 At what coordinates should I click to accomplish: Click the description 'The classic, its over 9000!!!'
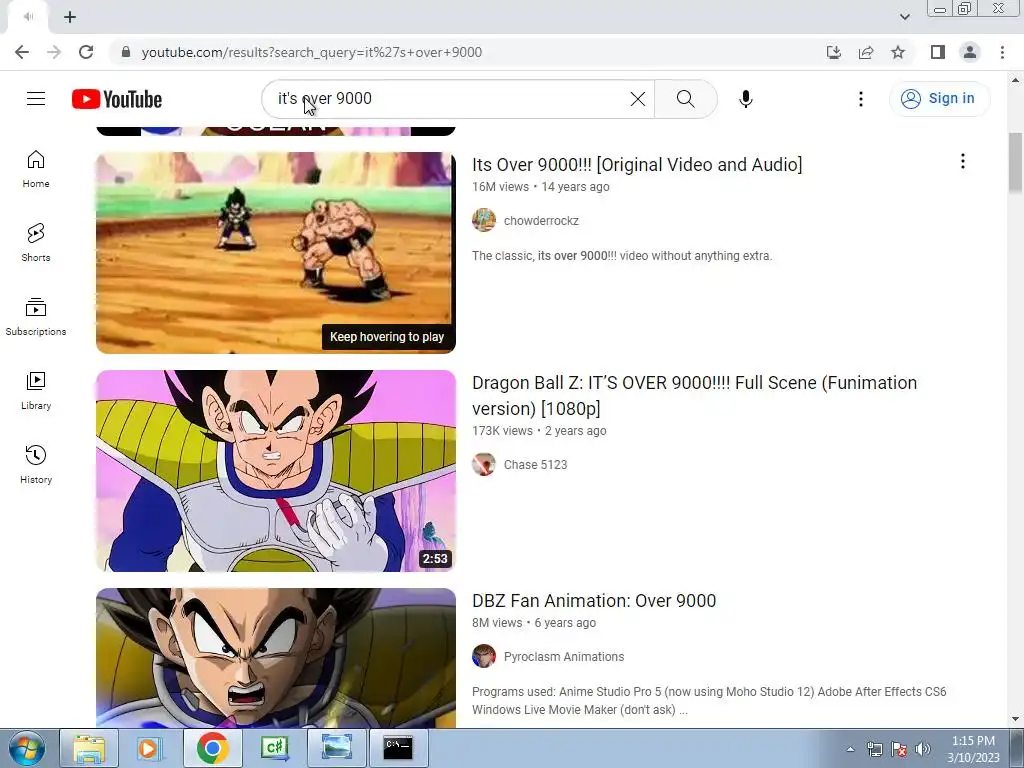pyautogui.click(x=622, y=255)
